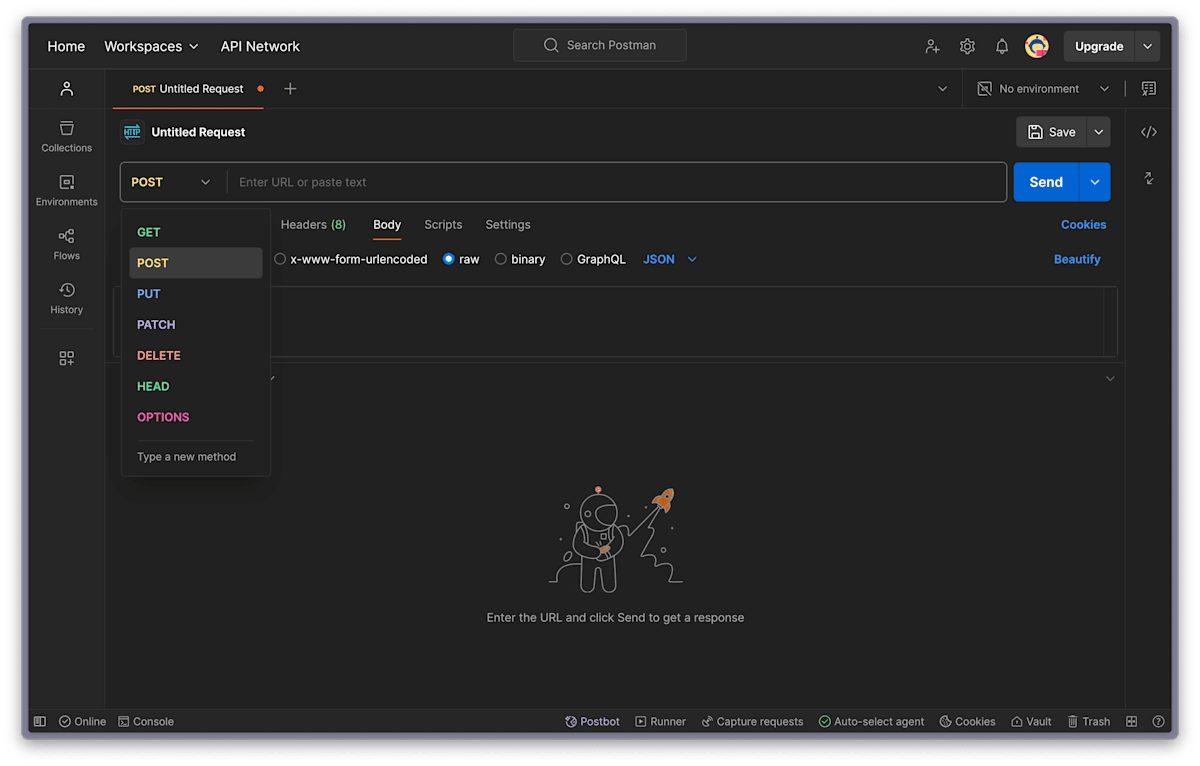Choose POST from the method list
Screen dimensions: 1200x766
click(x=196, y=263)
